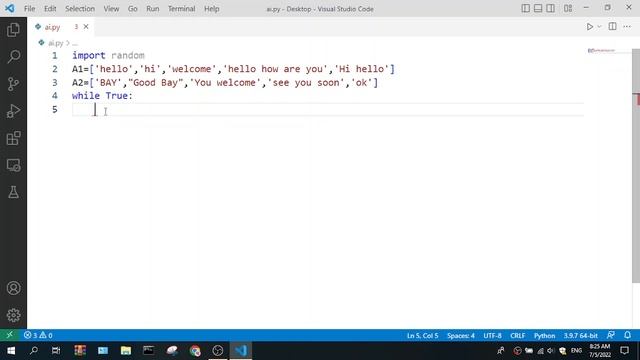Click the feedback icon in status bar

pos(611,335)
